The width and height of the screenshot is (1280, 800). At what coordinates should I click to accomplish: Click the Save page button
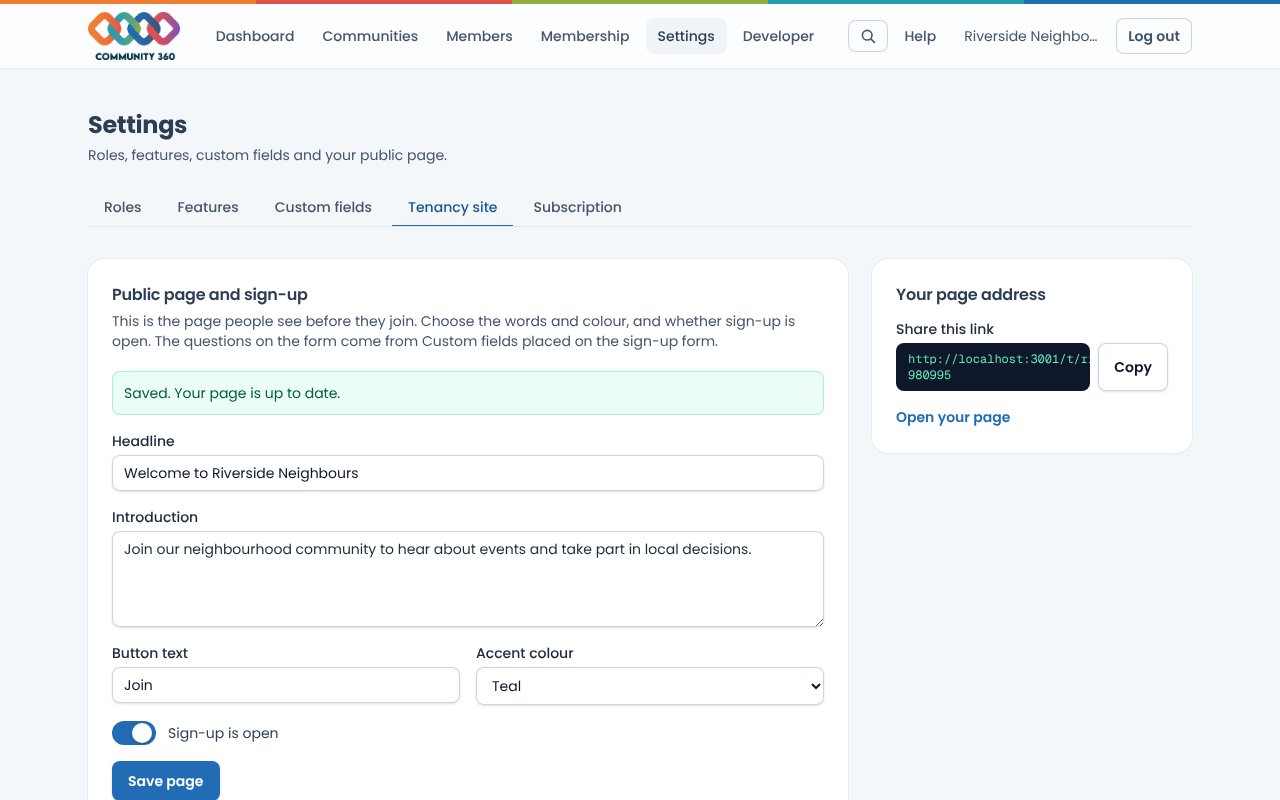coord(166,781)
